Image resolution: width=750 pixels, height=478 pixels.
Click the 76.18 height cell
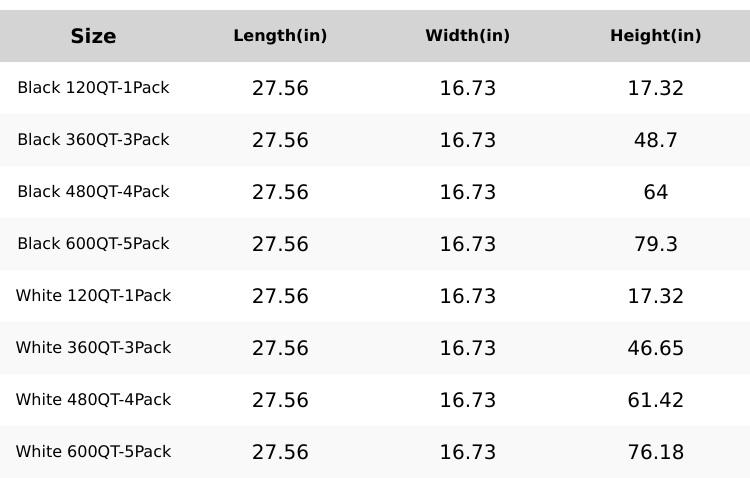click(655, 452)
